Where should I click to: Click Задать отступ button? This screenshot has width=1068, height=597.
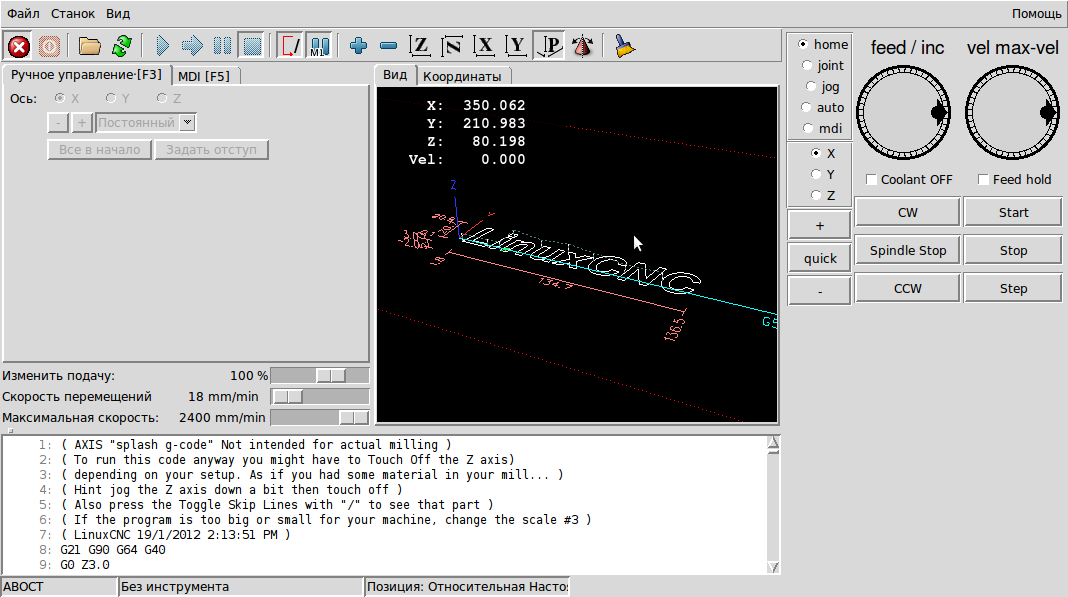pos(211,150)
